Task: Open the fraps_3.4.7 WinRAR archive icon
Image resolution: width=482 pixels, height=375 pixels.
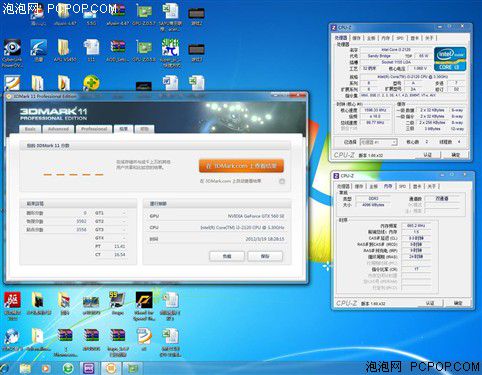Action: coord(117,342)
